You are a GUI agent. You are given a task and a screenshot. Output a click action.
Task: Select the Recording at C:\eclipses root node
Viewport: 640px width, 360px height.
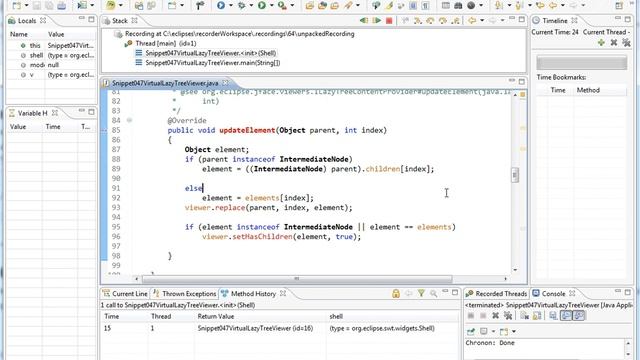click(239, 34)
